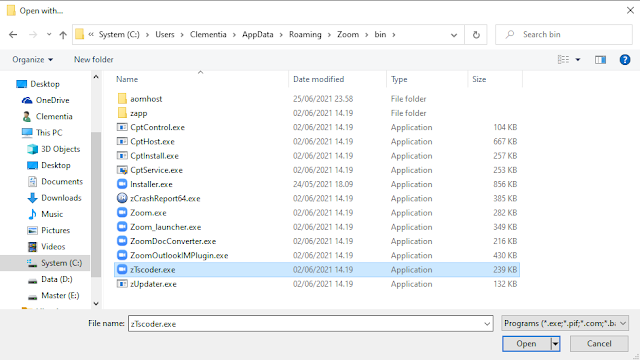Select the ZoomDocConverter.exe icon
Viewport: 640px width, 360px height.
[x=122, y=241]
